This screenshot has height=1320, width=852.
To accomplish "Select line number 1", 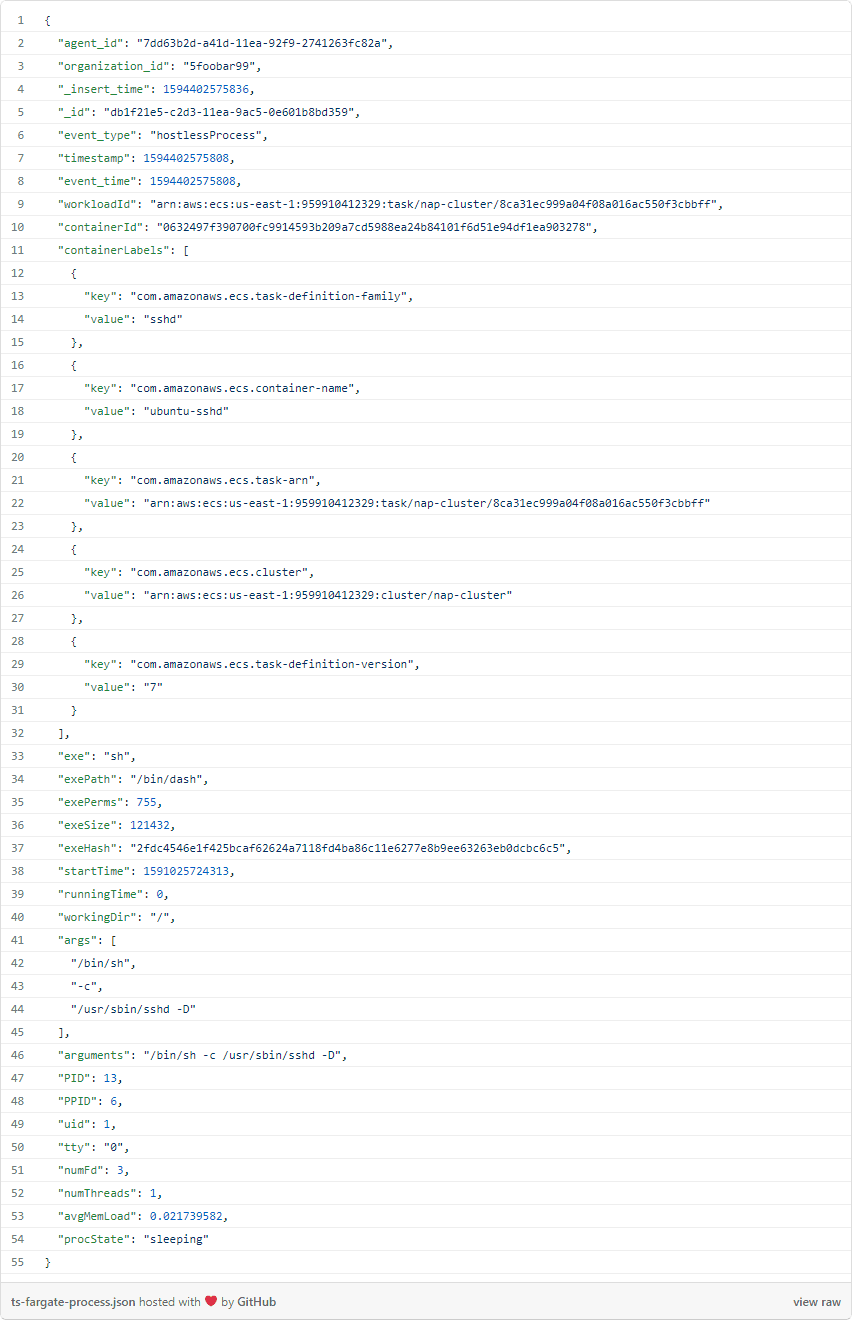I will coord(20,20).
